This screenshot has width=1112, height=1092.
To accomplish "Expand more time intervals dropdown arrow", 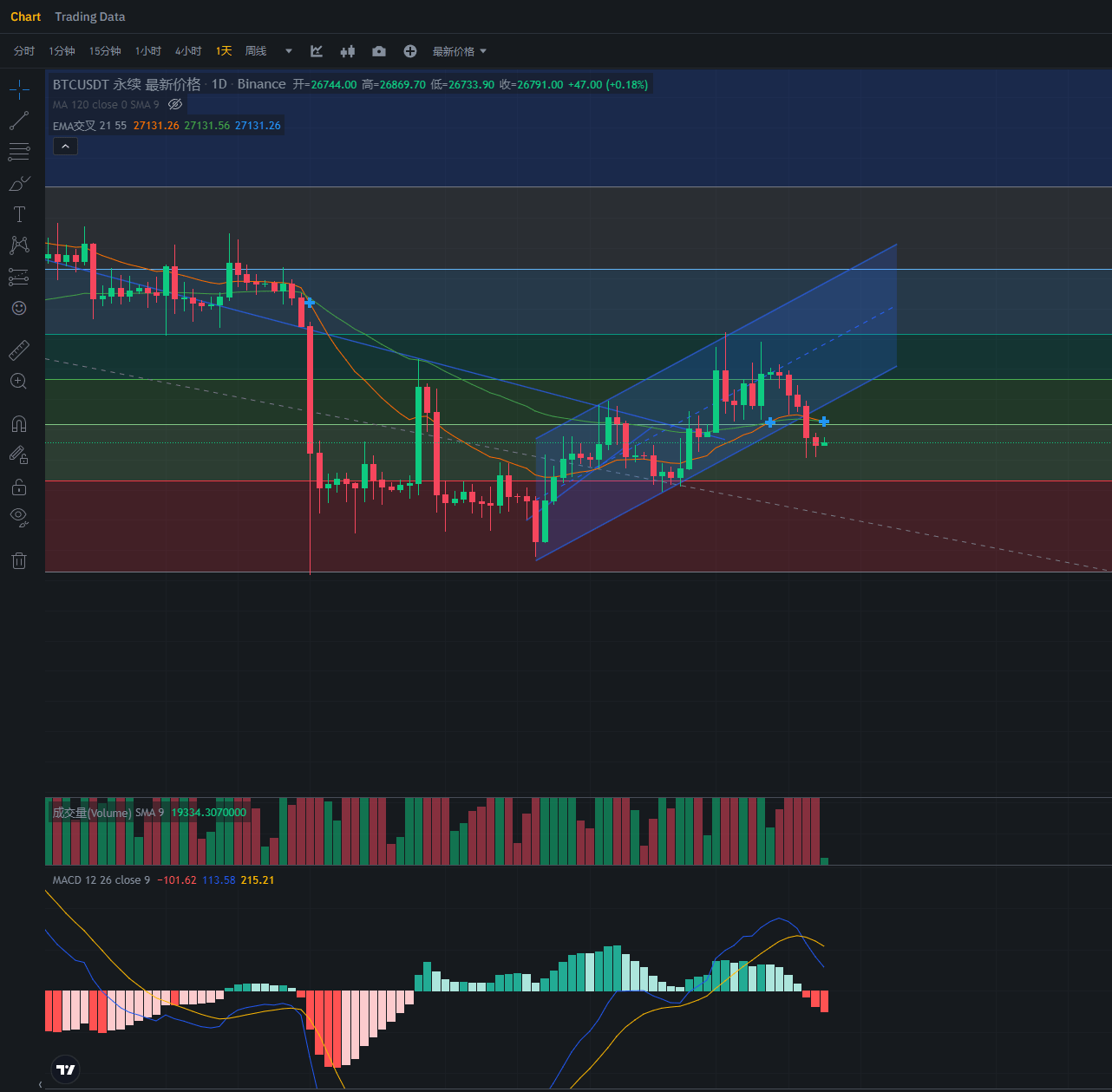I will point(289,51).
